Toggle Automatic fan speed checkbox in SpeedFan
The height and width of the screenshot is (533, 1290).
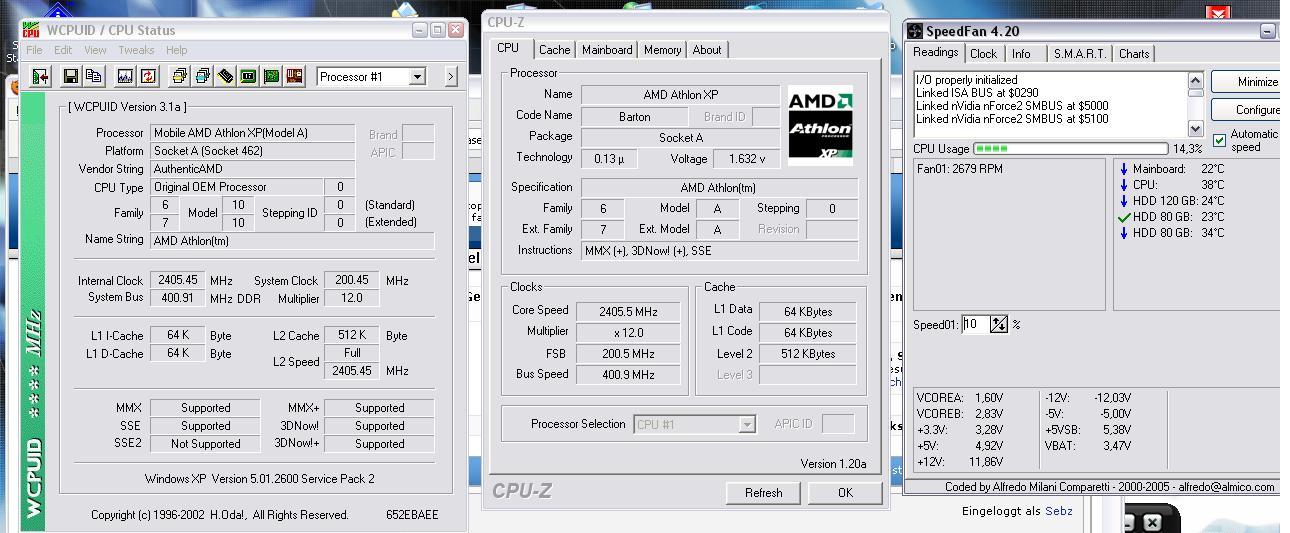(x=1219, y=140)
